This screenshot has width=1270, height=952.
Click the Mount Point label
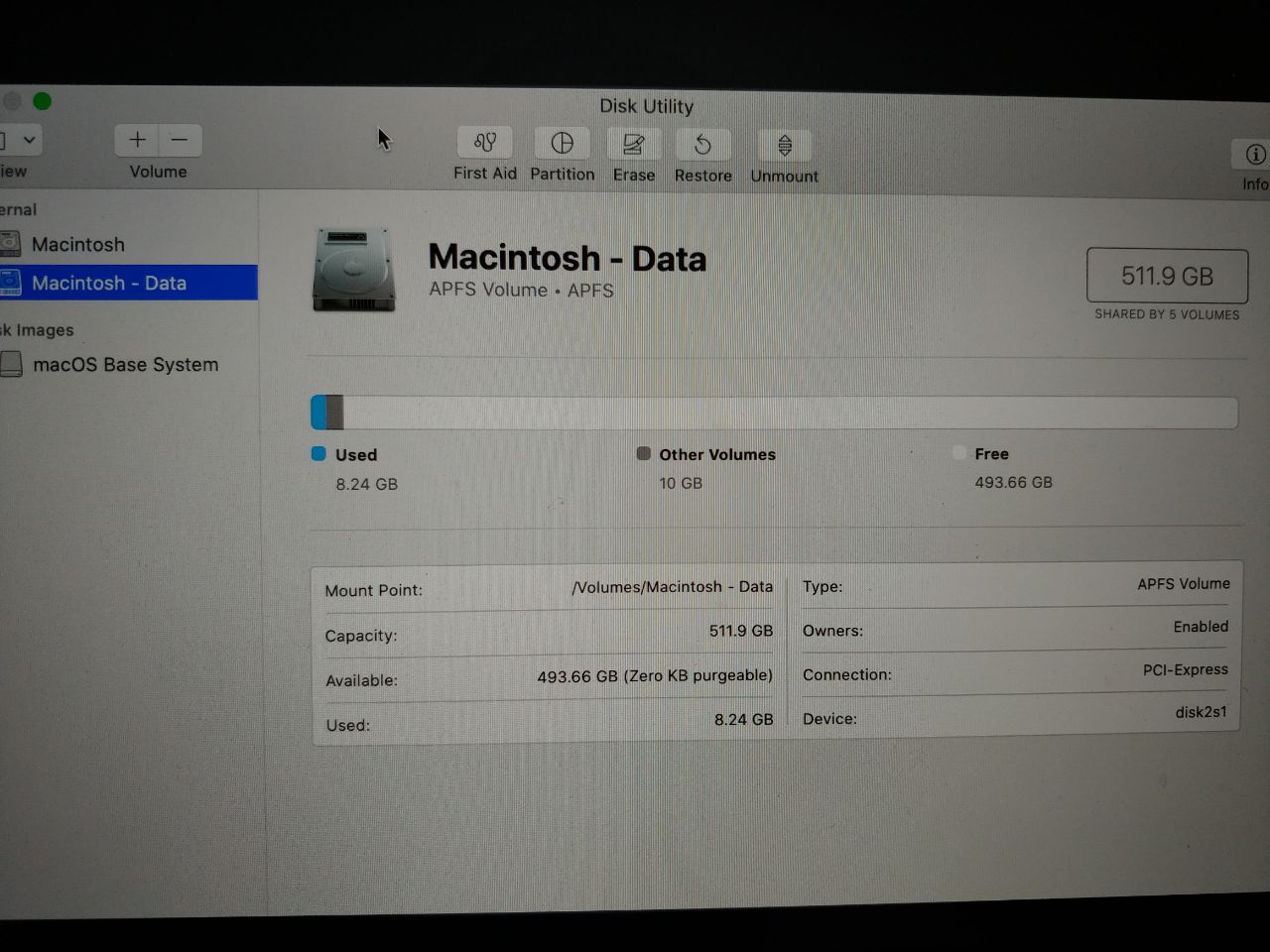[373, 590]
